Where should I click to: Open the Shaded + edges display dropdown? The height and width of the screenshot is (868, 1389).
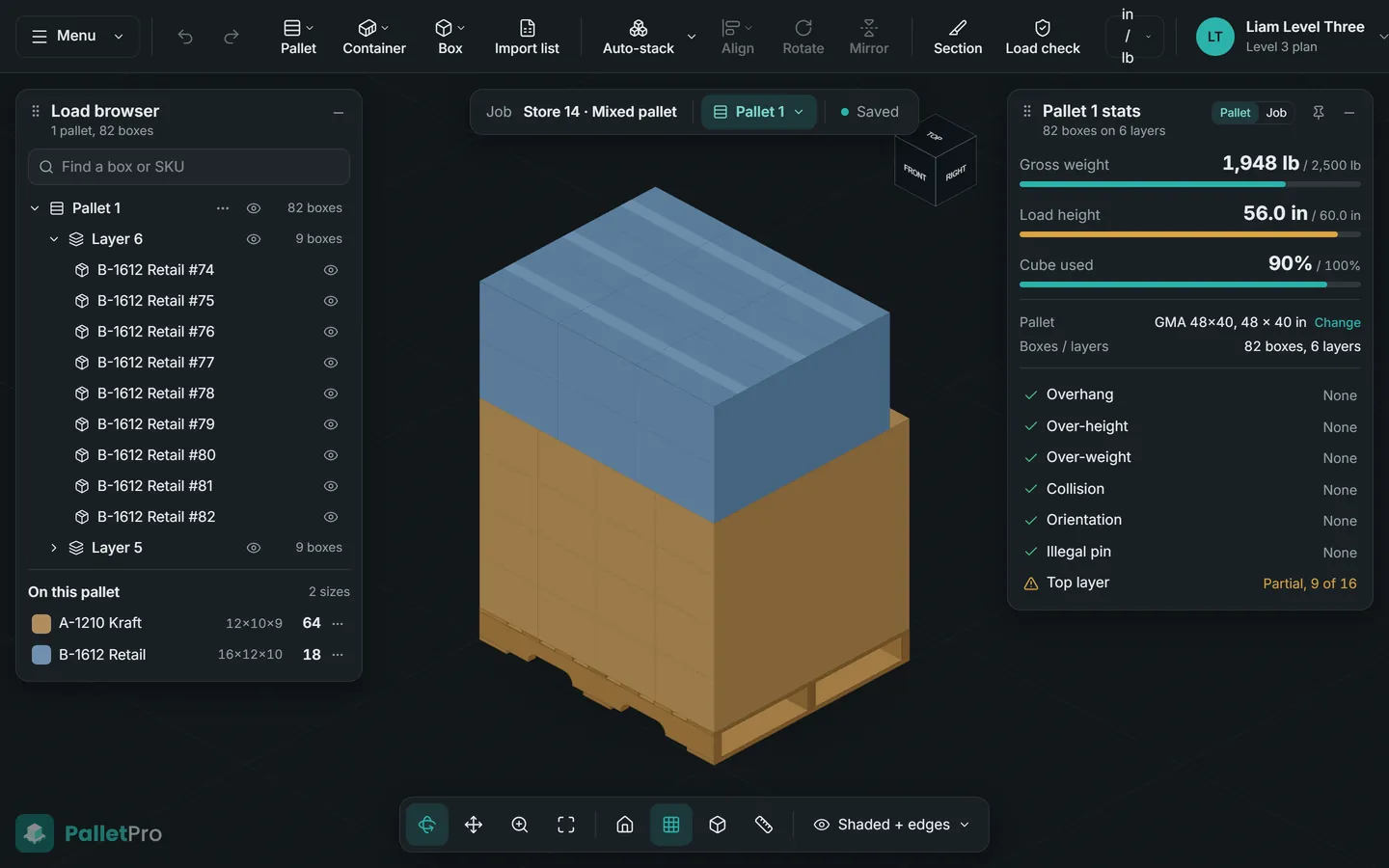click(x=892, y=825)
